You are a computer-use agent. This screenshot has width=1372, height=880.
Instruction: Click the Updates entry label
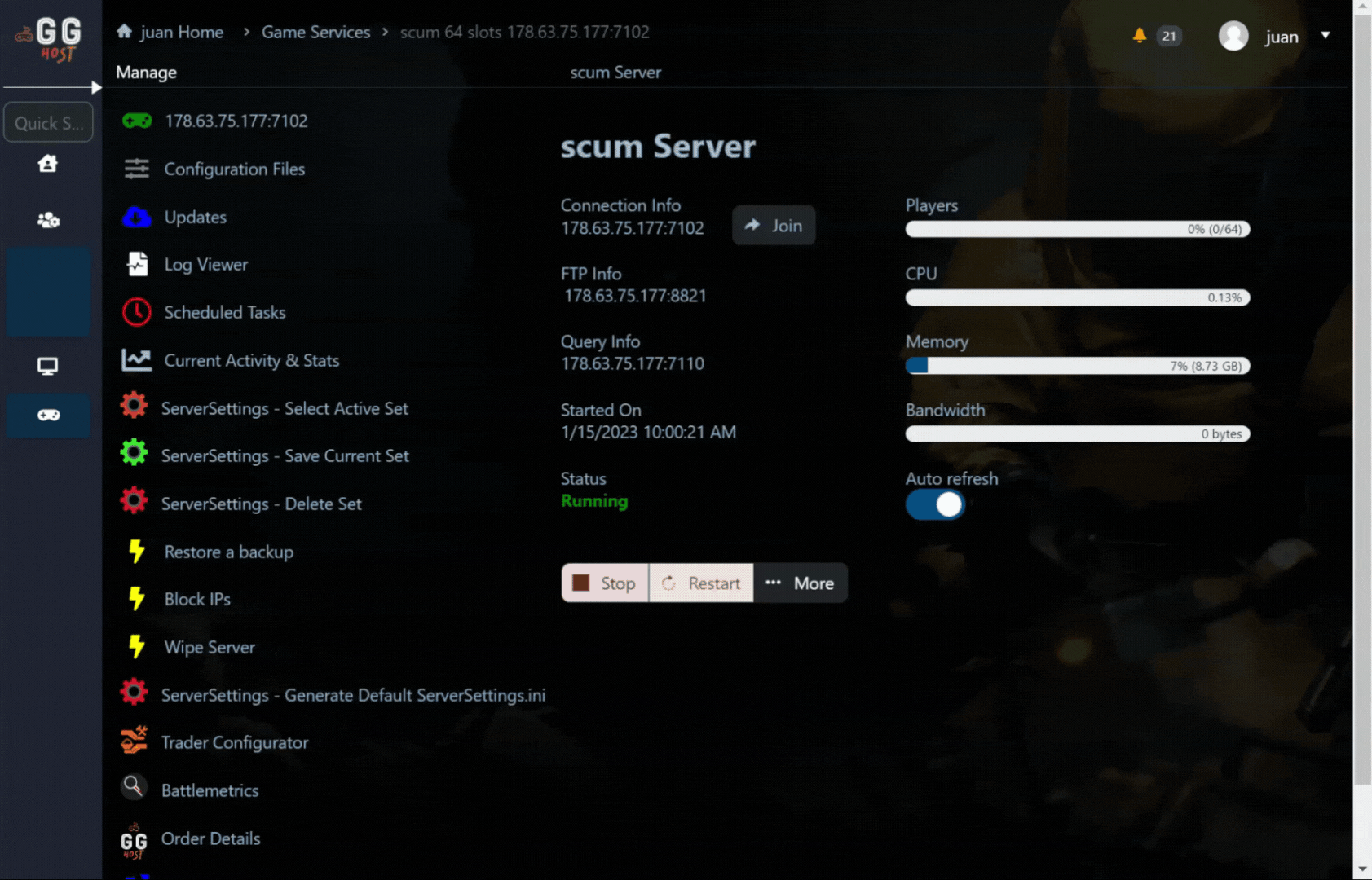click(196, 217)
